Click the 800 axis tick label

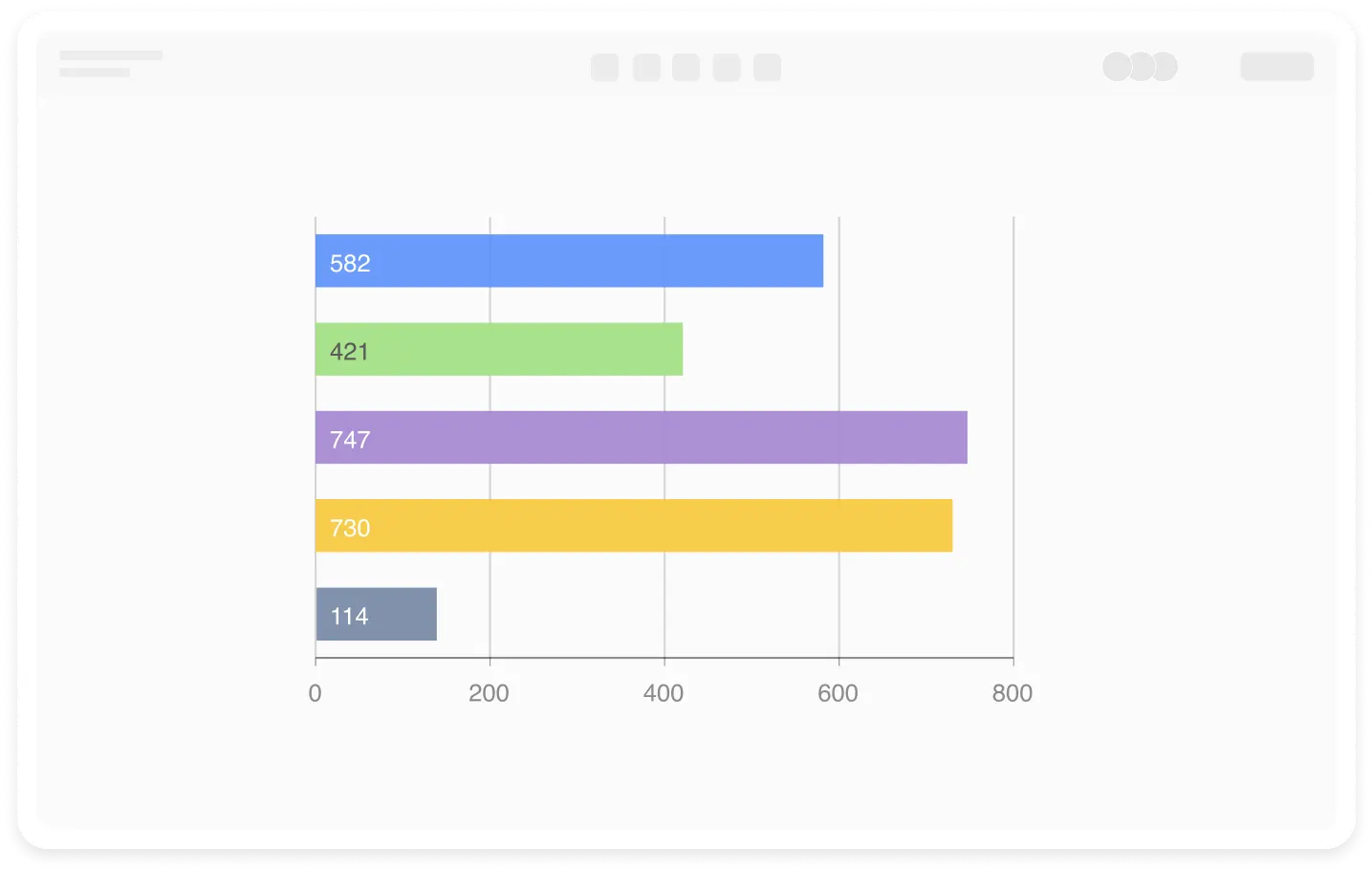(x=1013, y=693)
